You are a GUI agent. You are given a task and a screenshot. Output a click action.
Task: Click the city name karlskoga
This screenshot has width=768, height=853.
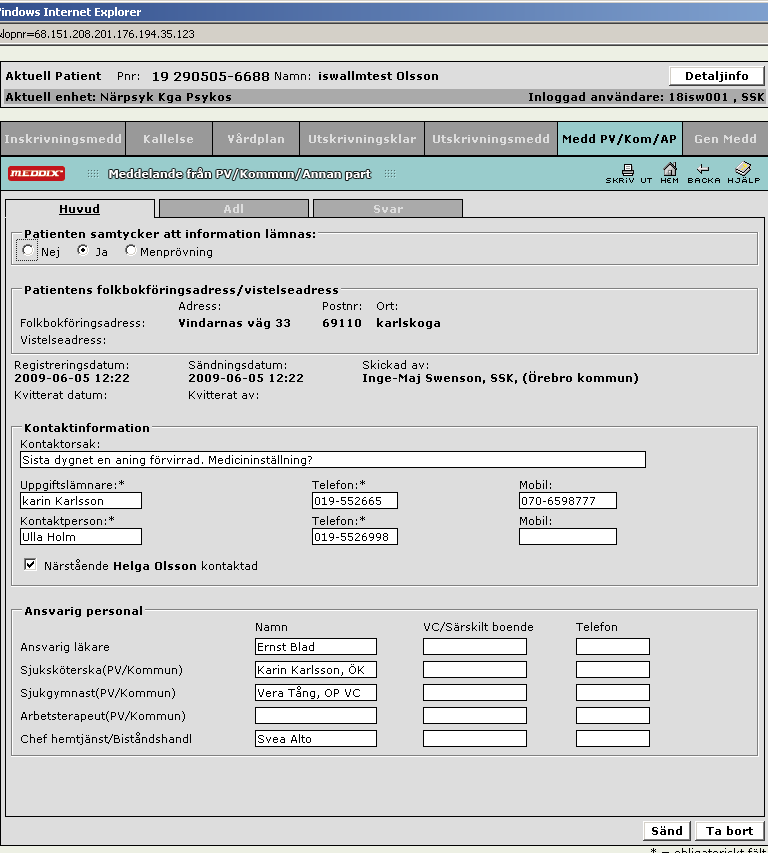(408, 323)
